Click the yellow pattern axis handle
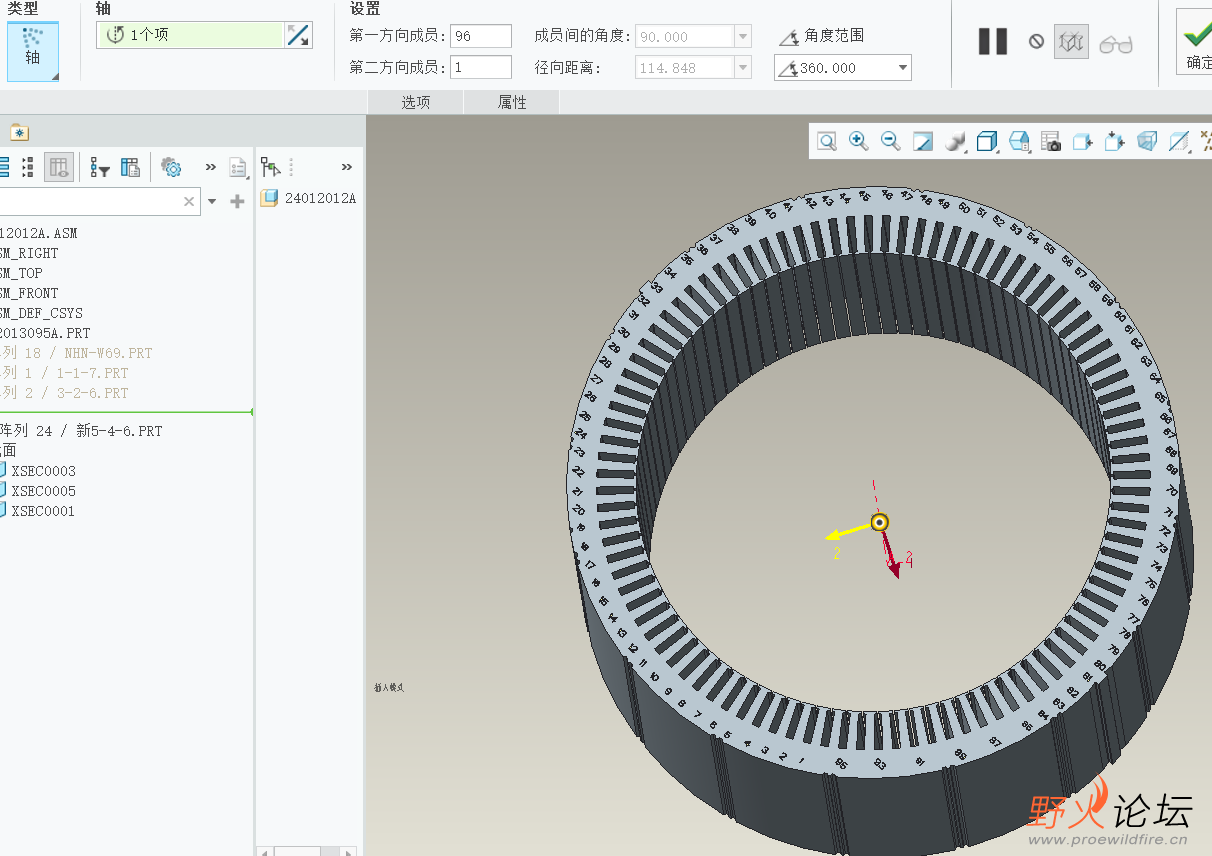The image size is (1212, 856). tap(879, 522)
